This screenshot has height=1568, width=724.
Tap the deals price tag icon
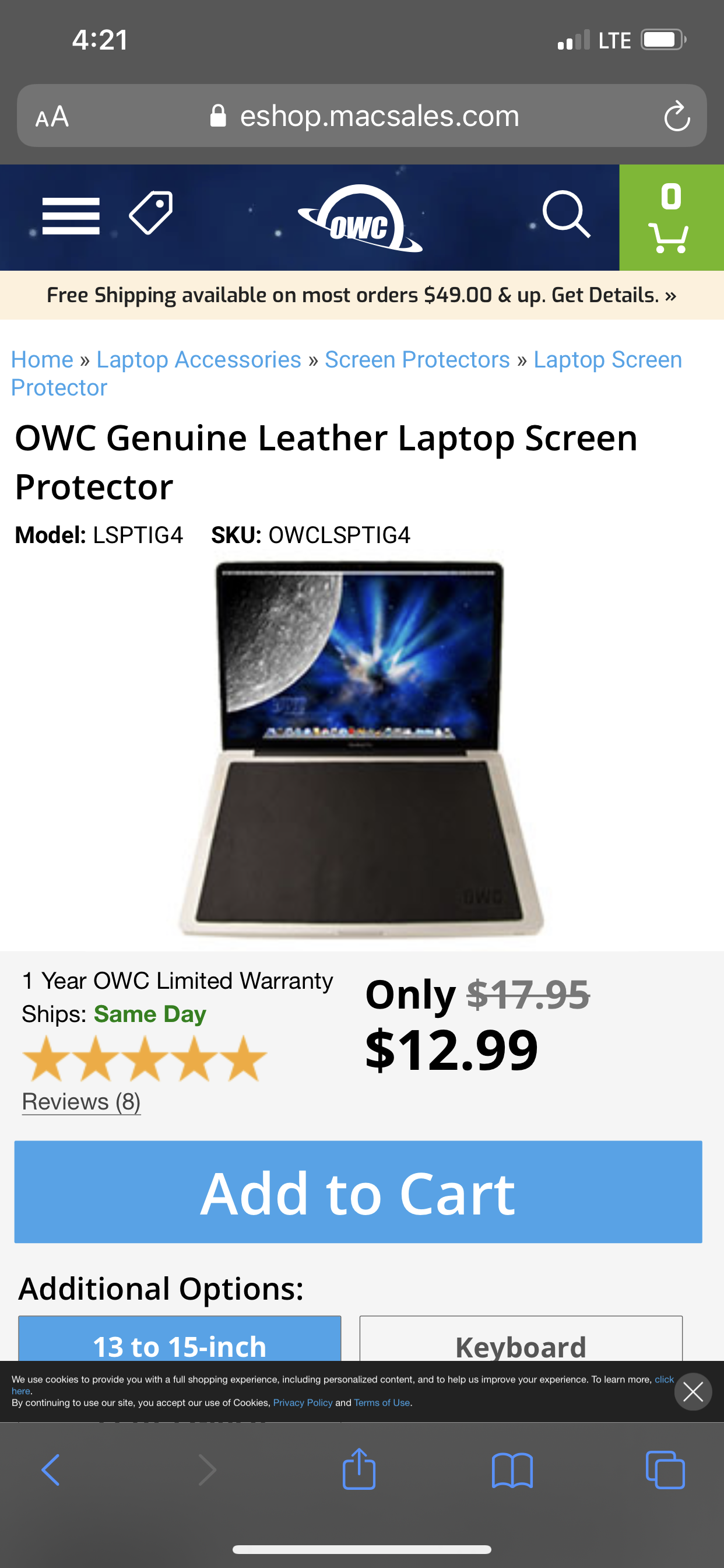[x=152, y=212]
